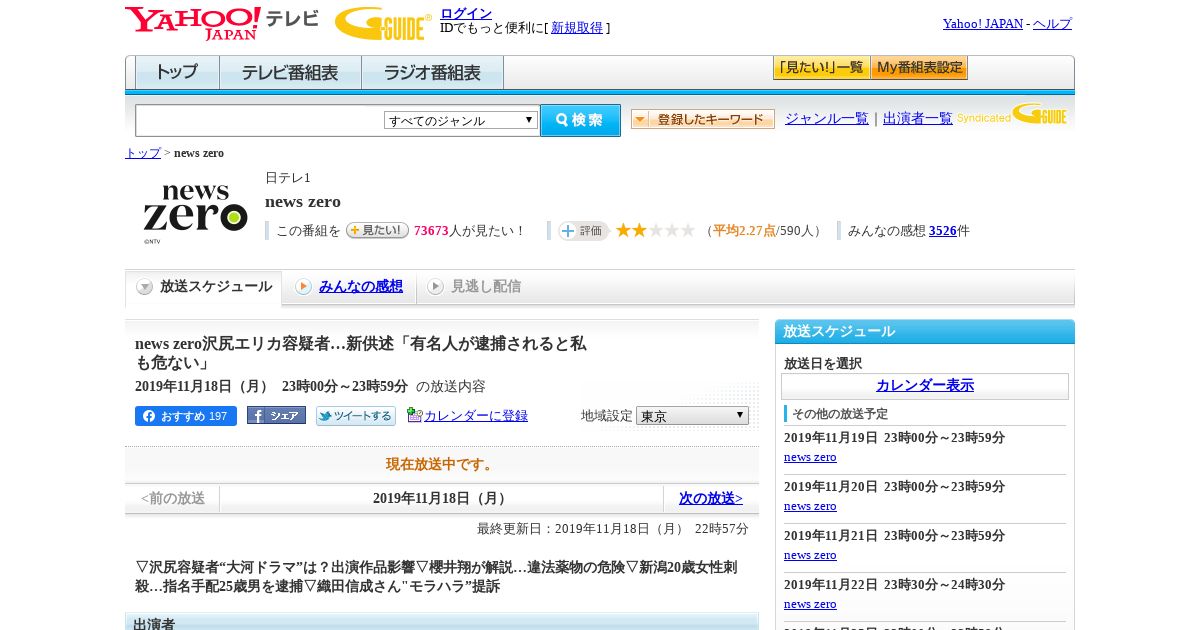Click the My番組表設定 button
This screenshot has width=1200, height=630.
(919, 68)
